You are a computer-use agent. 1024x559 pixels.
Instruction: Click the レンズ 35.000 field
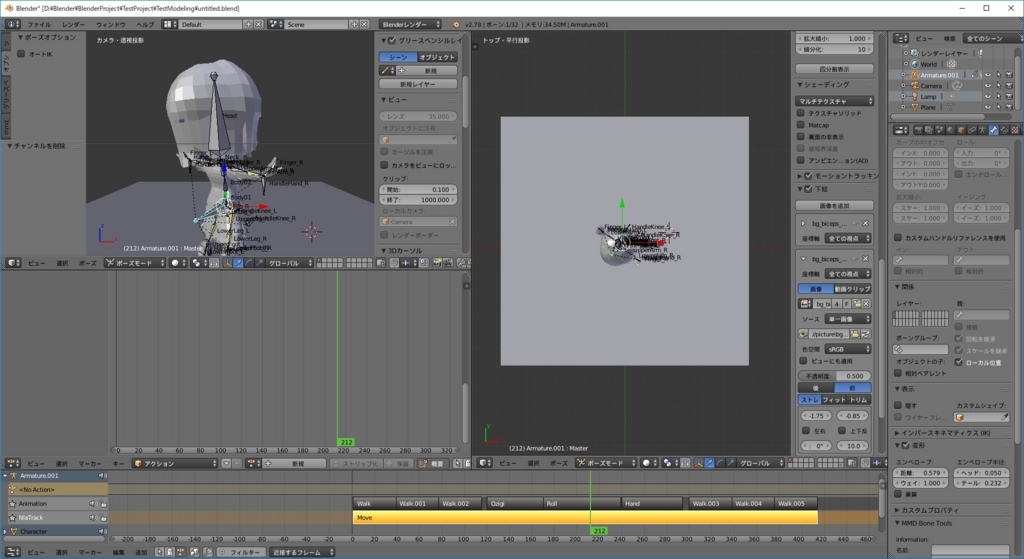click(x=419, y=116)
